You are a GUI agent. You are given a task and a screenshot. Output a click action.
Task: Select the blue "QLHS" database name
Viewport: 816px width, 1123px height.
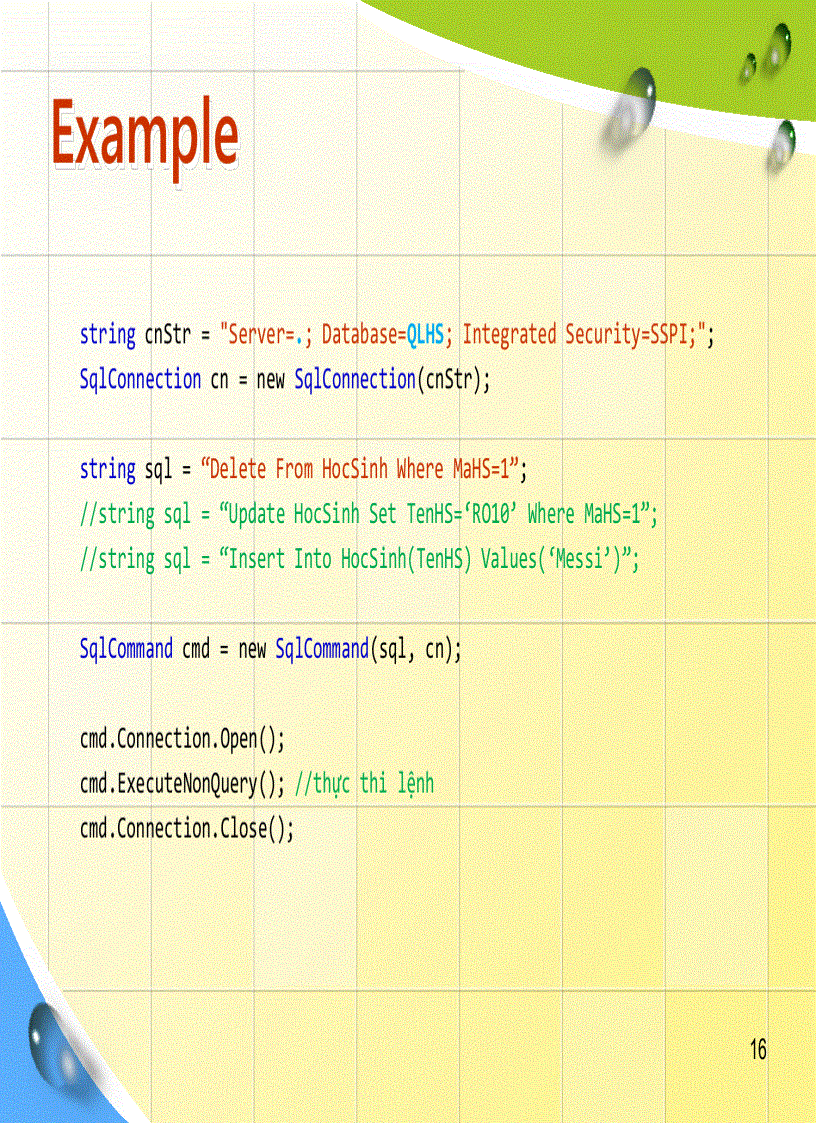[x=425, y=334]
